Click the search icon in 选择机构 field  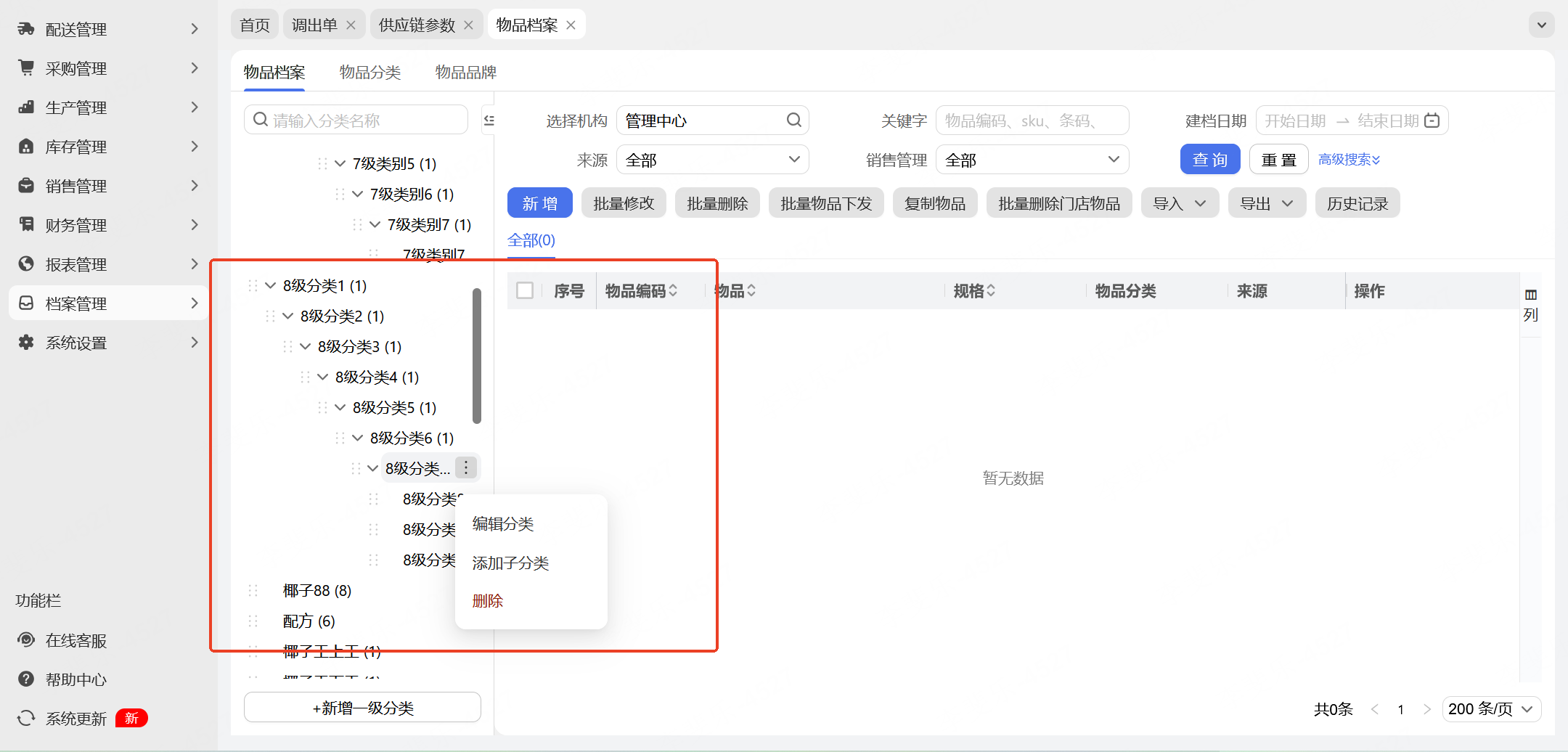794,120
